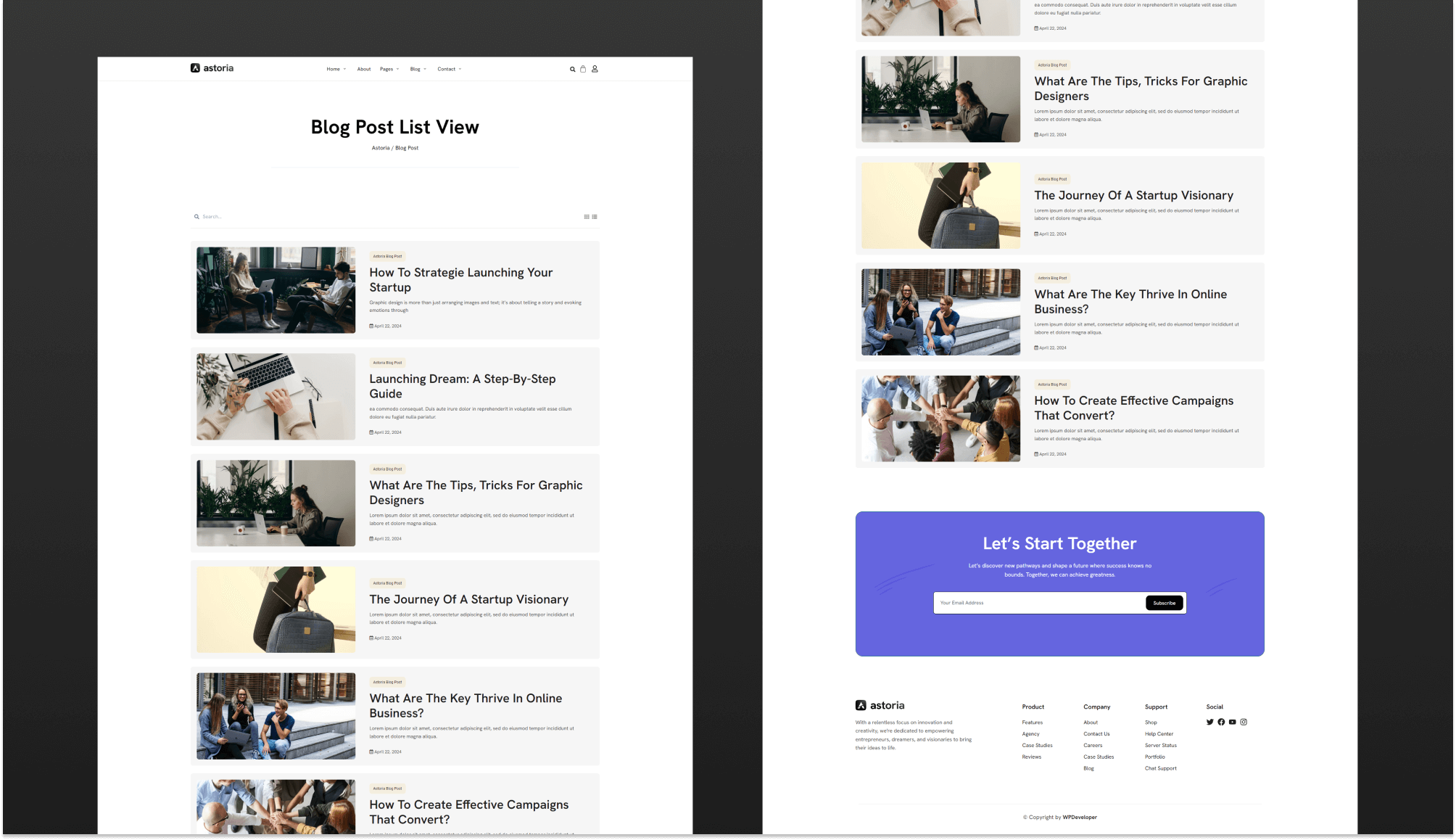Open Chat Support link in footer
The width and height of the screenshot is (1456, 840).
[x=1161, y=769]
